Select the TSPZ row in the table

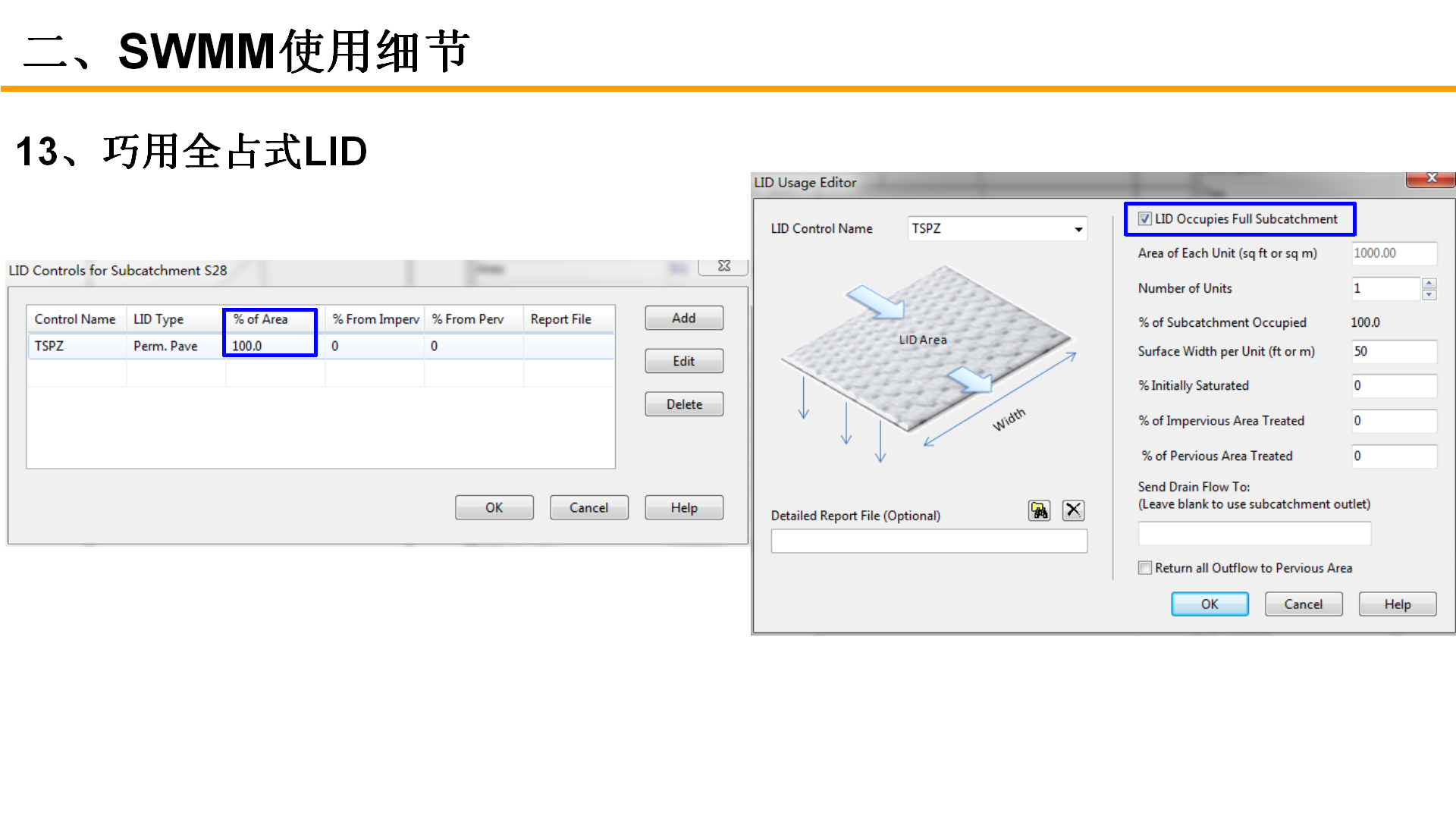76,346
